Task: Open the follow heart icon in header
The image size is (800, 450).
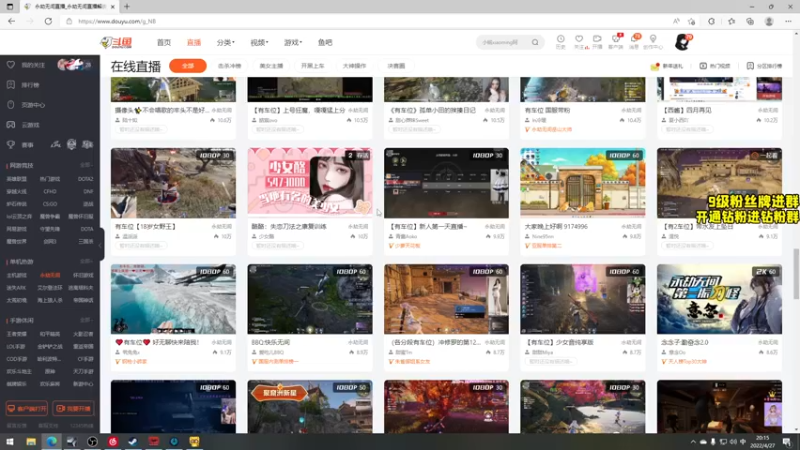Action: [x=579, y=39]
